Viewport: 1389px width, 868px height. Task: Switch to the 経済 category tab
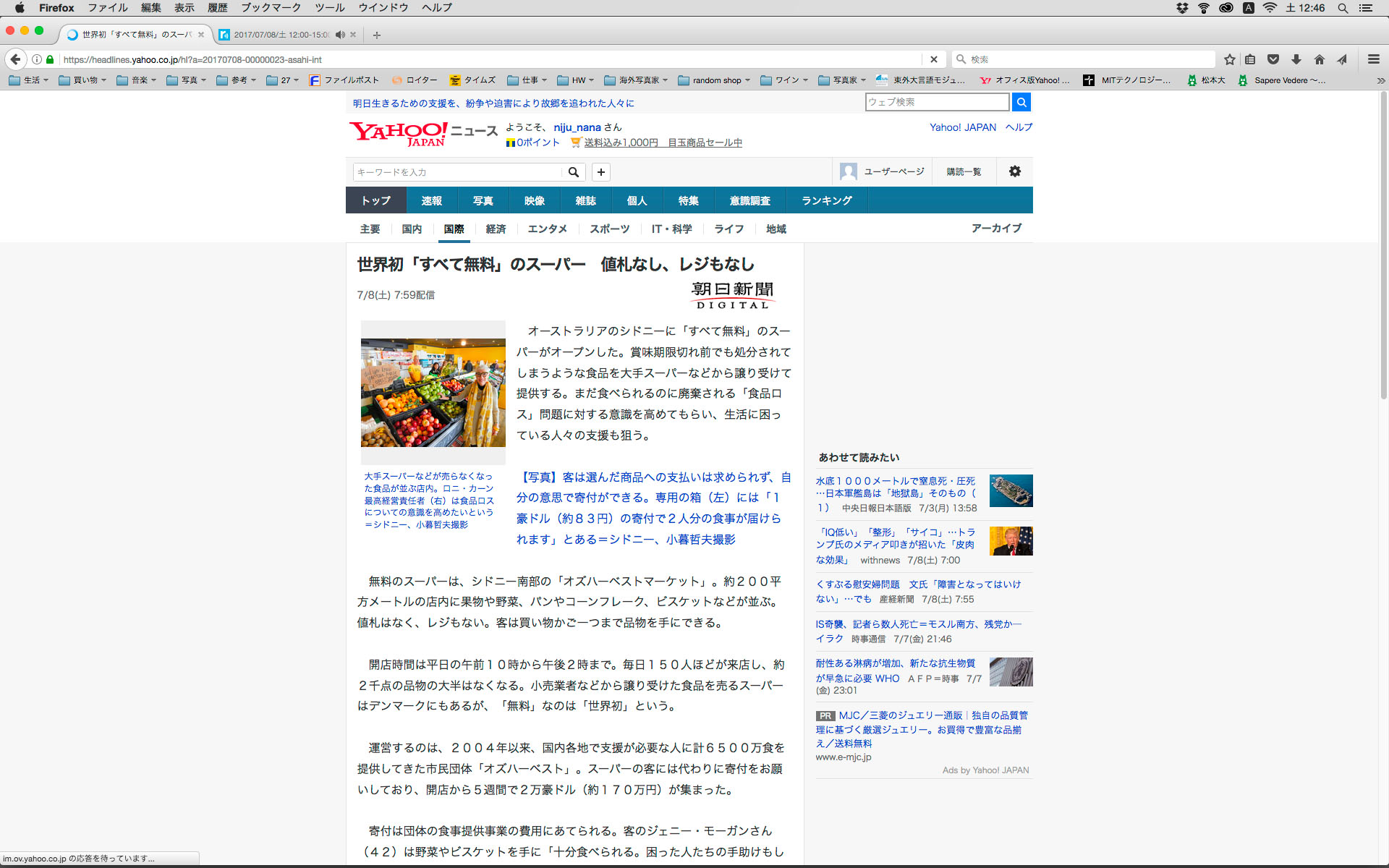point(496,229)
